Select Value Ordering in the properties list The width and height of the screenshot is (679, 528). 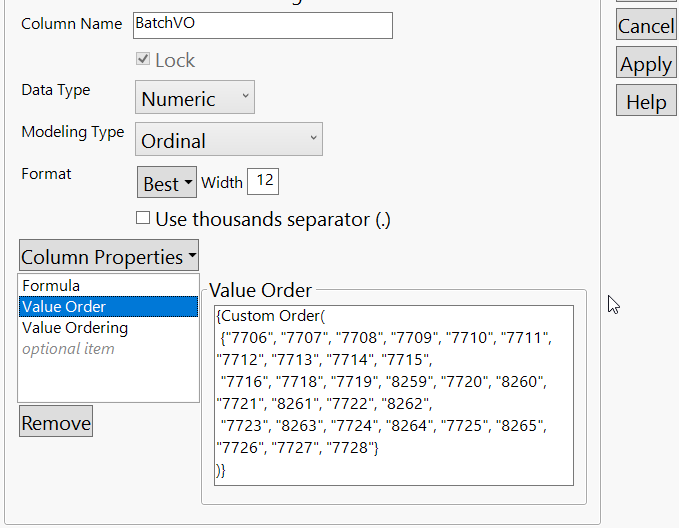click(75, 328)
